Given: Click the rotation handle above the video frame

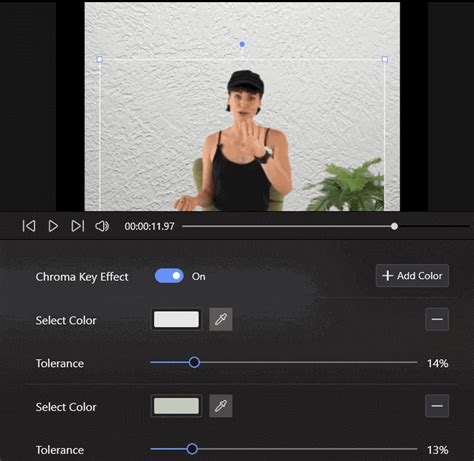Looking at the screenshot, I should point(242,44).
